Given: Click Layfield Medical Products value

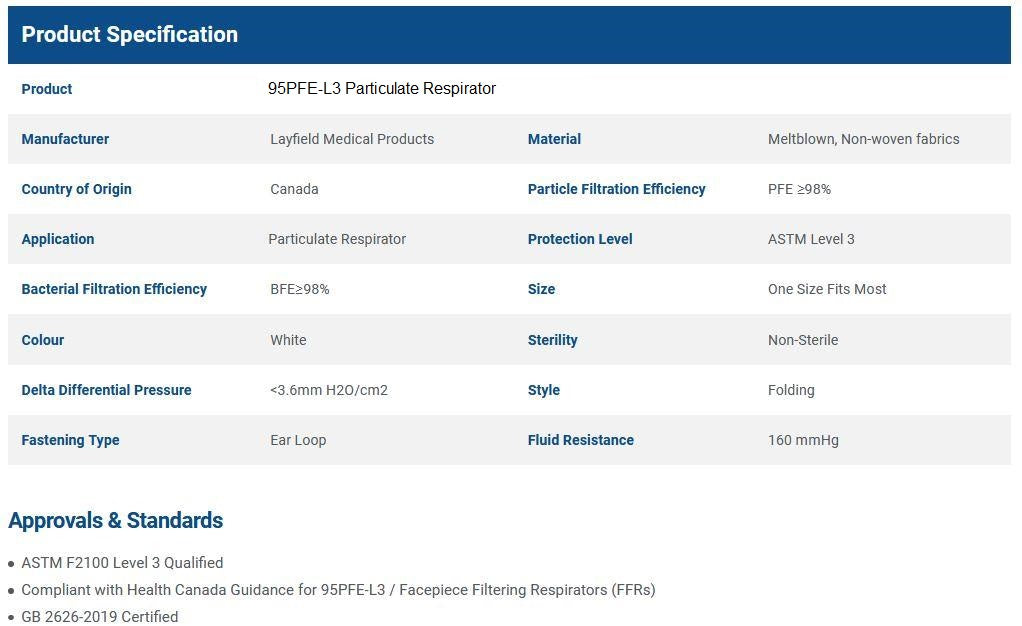Looking at the screenshot, I should 352,139.
